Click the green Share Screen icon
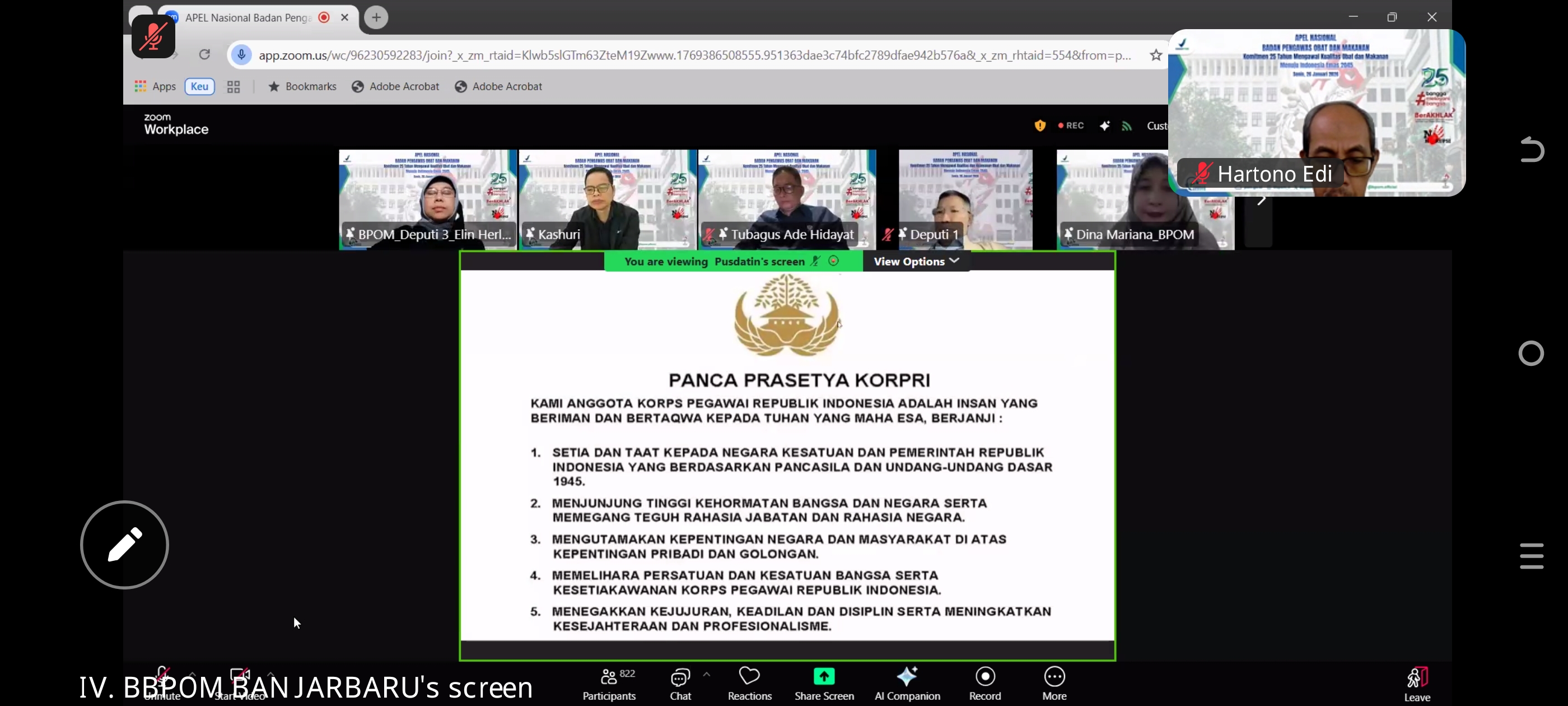The width and height of the screenshot is (1568, 706). coord(824,677)
